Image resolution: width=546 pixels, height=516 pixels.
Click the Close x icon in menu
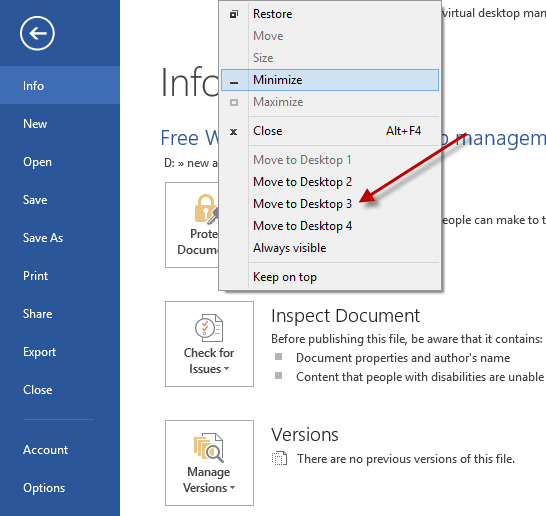click(234, 132)
